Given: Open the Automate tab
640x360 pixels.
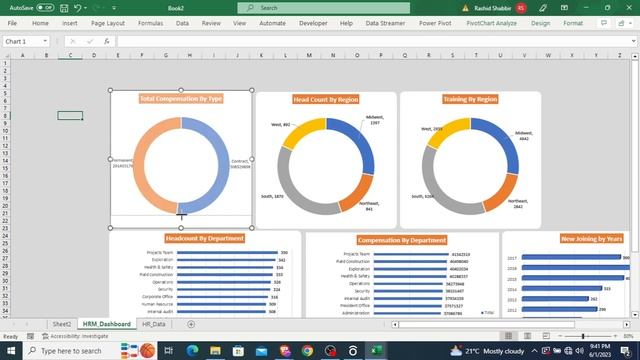Looking at the screenshot, I should coord(272,23).
